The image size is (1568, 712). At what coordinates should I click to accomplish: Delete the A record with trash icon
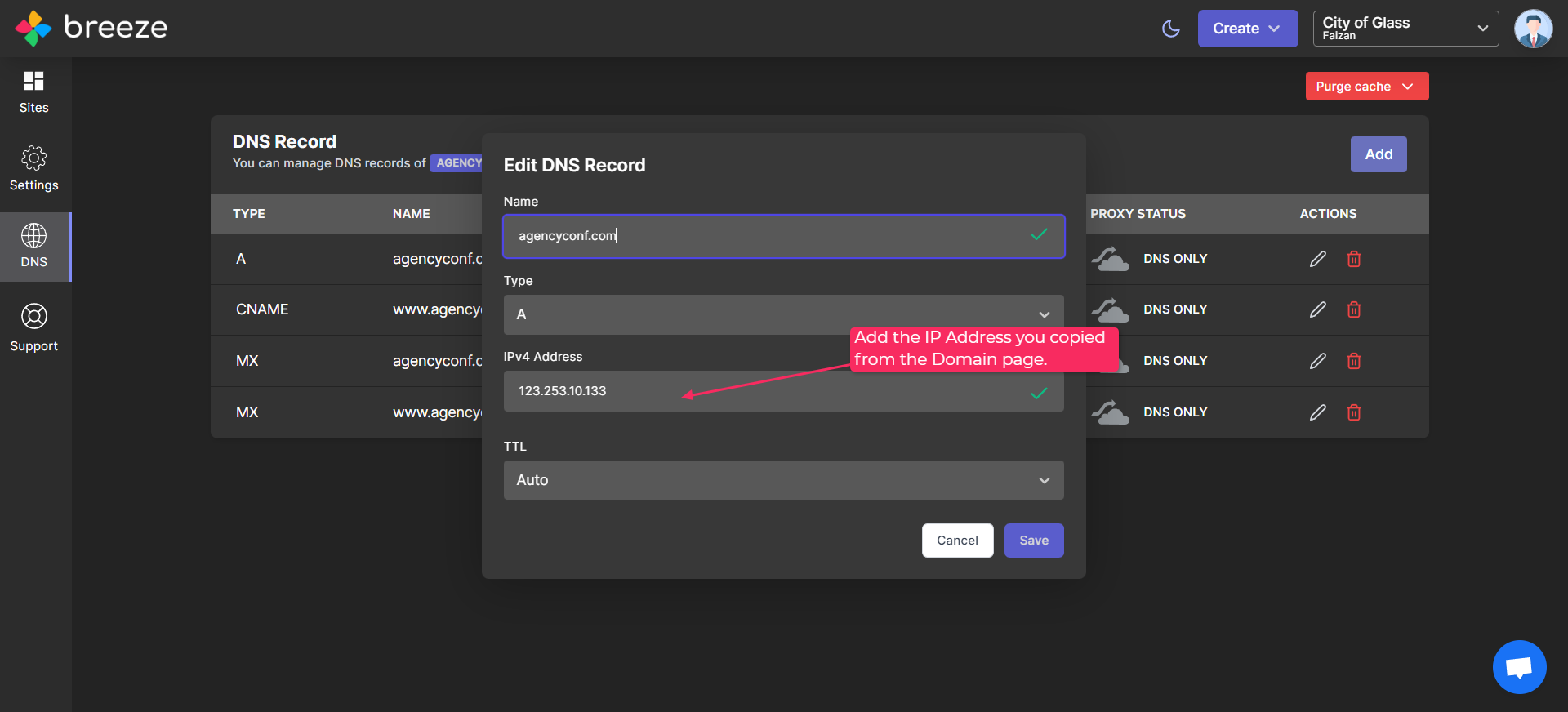pyautogui.click(x=1353, y=259)
